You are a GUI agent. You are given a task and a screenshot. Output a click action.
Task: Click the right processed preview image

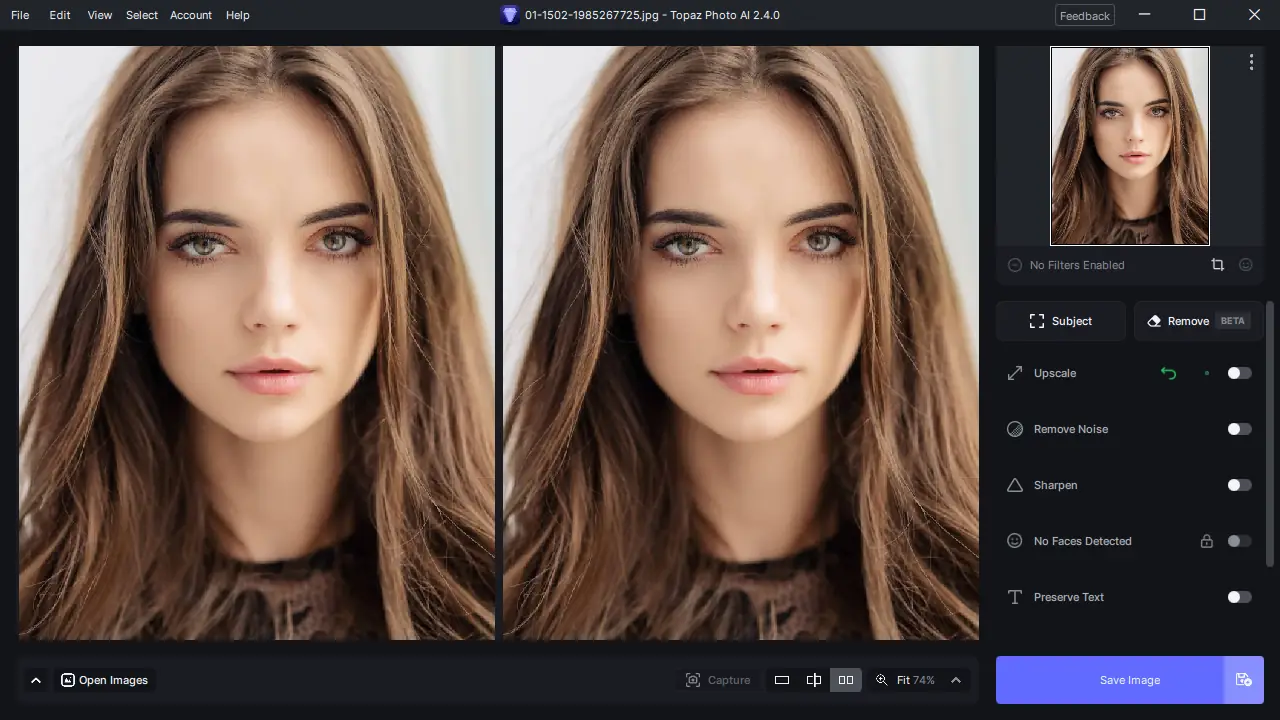tap(741, 343)
